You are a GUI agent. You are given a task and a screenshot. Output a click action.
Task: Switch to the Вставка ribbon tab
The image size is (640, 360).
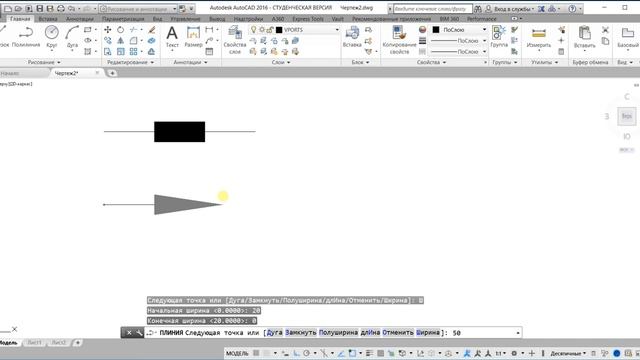[48, 19]
